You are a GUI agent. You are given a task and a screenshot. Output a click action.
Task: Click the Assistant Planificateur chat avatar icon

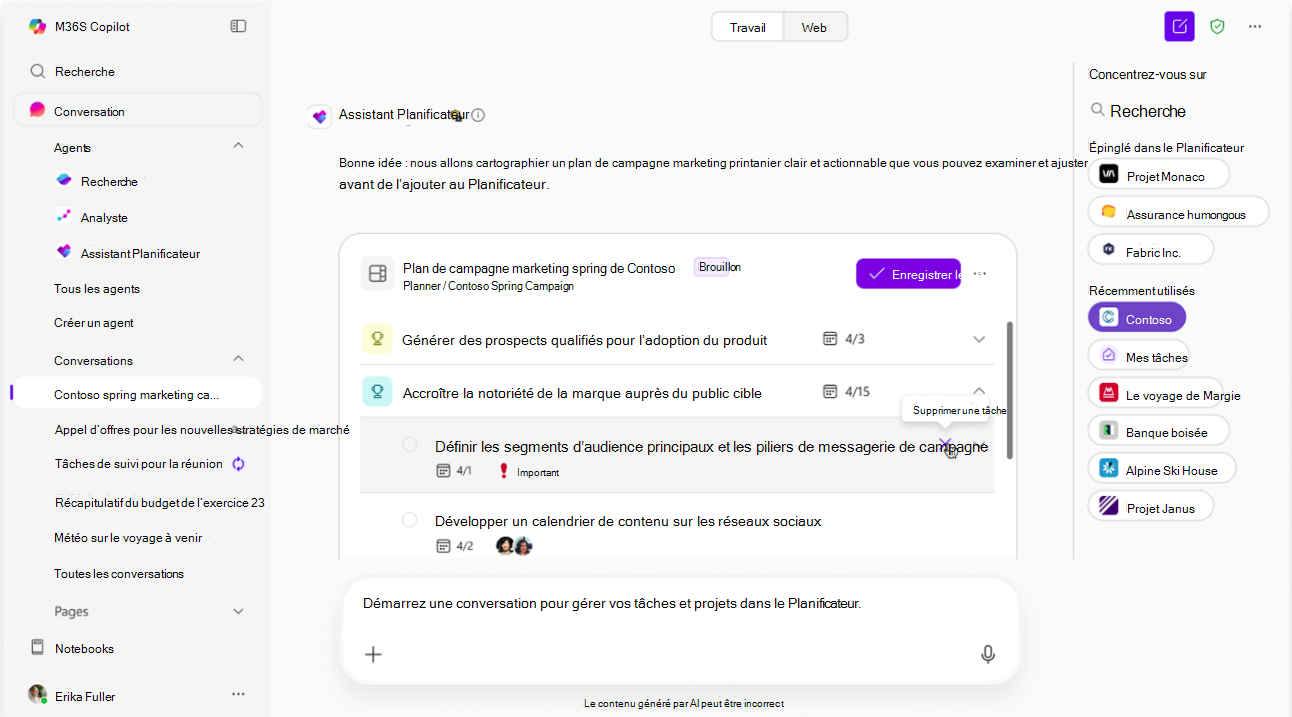(x=320, y=116)
